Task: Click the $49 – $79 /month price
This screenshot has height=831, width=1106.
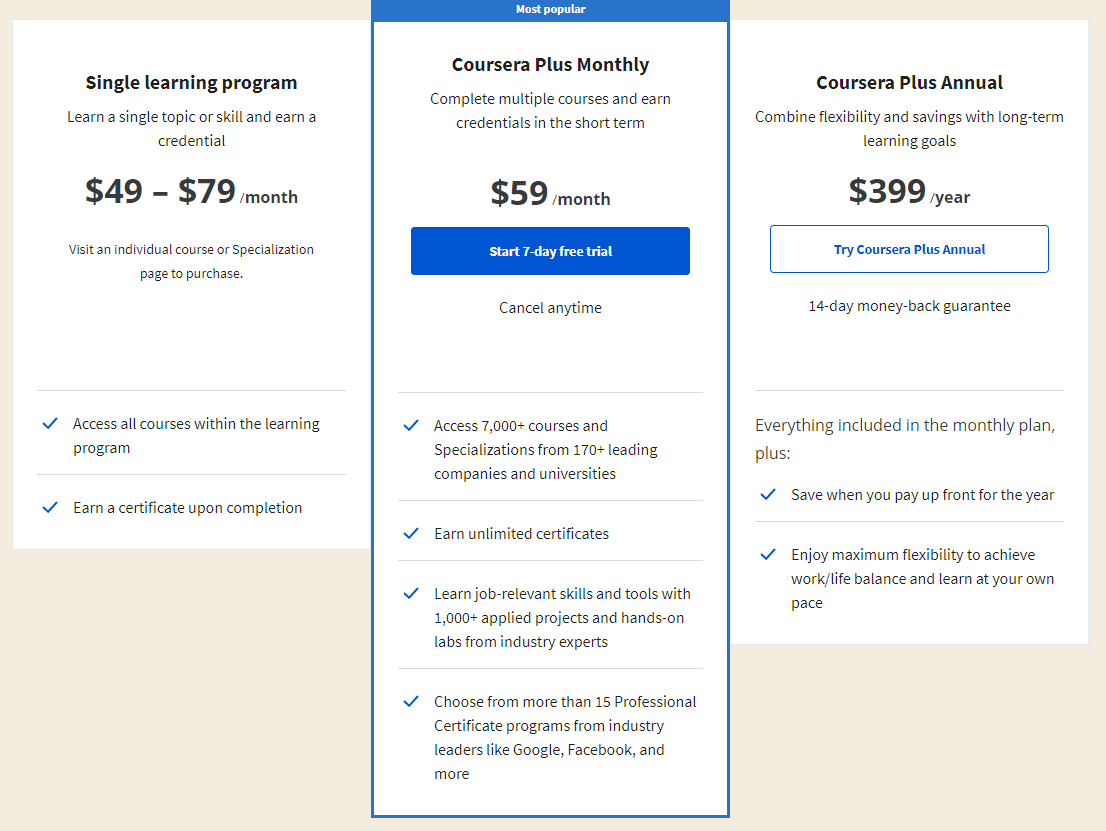Action: pos(191,191)
